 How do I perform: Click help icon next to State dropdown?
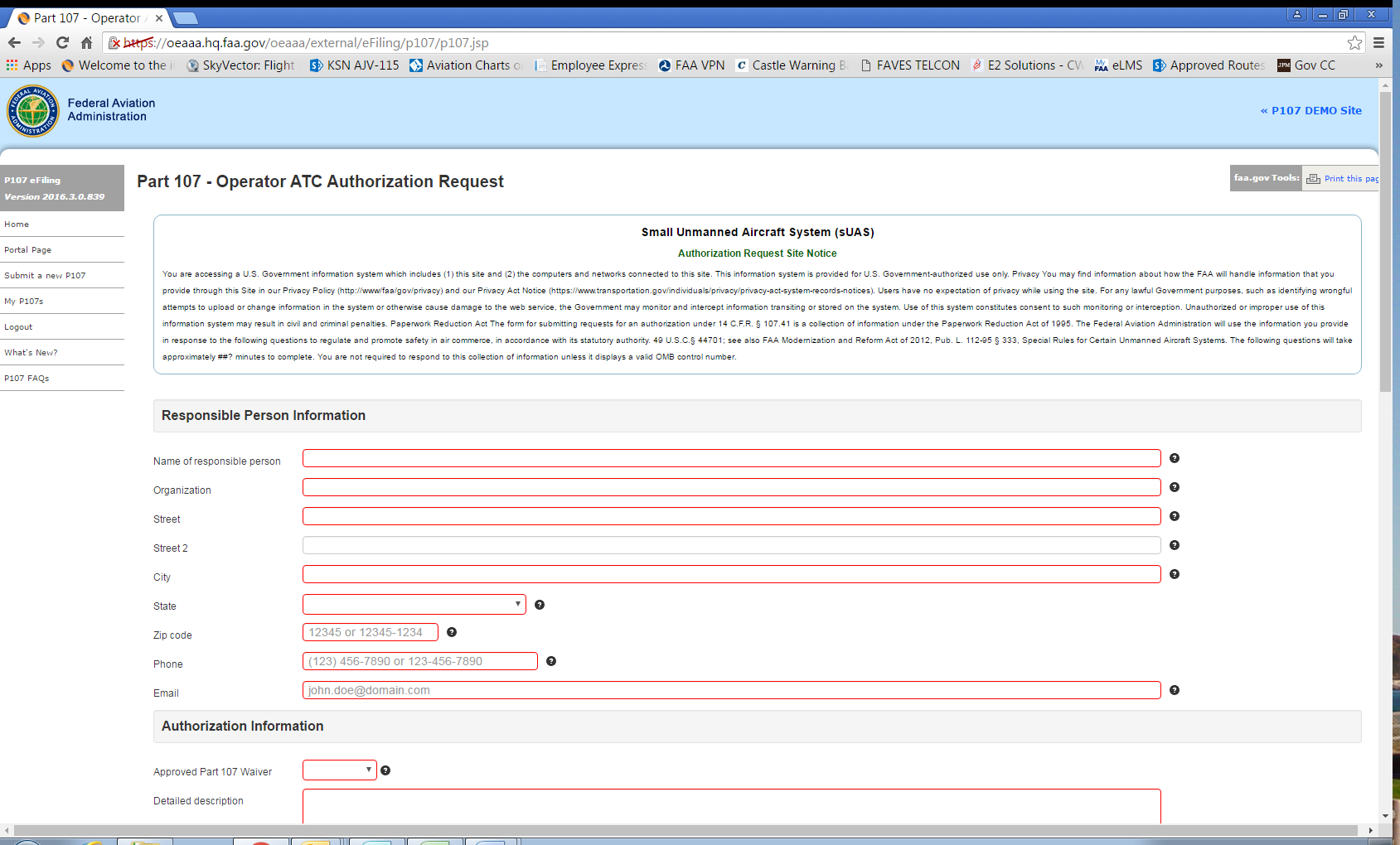click(x=540, y=605)
